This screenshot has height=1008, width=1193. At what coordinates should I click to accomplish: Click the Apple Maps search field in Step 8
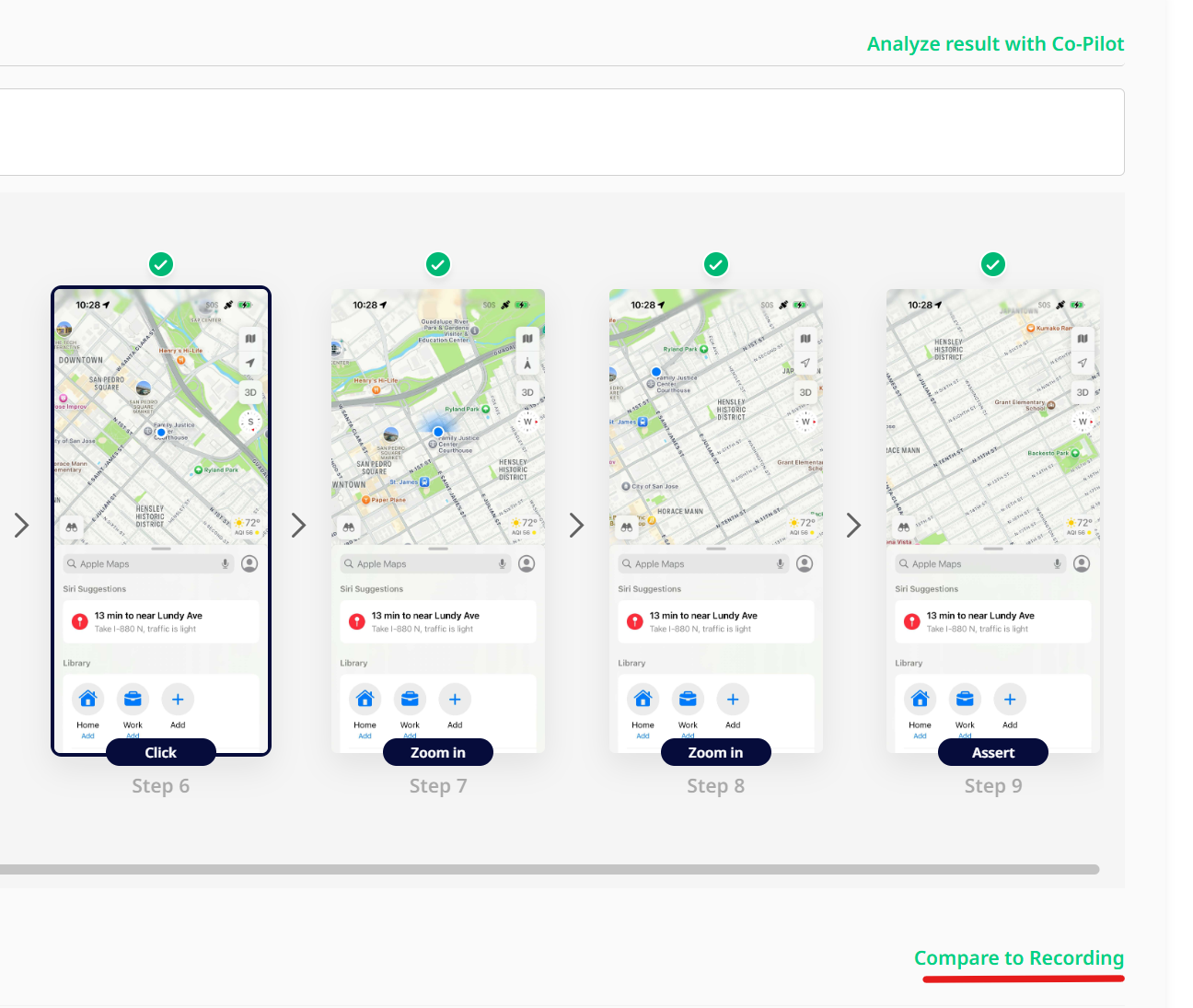[x=704, y=563]
